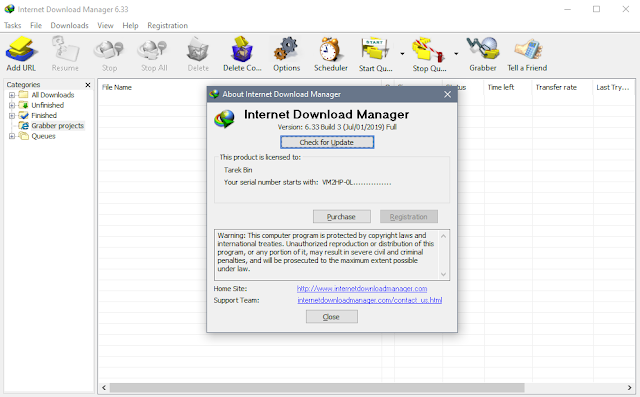
Task: Click the horizontal scrollbar thumb
Action: point(317,388)
